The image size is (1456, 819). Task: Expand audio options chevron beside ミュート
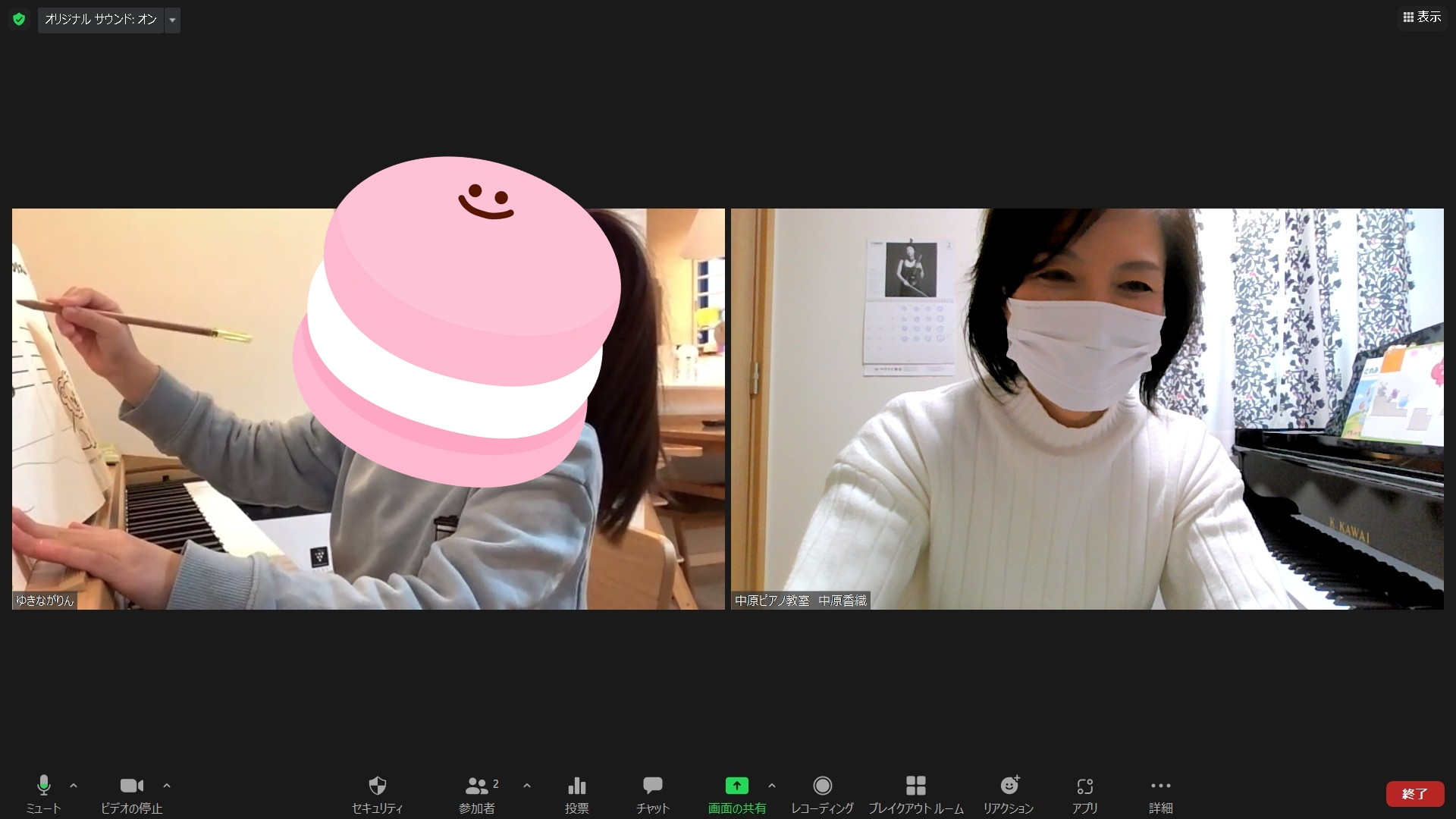(74, 786)
